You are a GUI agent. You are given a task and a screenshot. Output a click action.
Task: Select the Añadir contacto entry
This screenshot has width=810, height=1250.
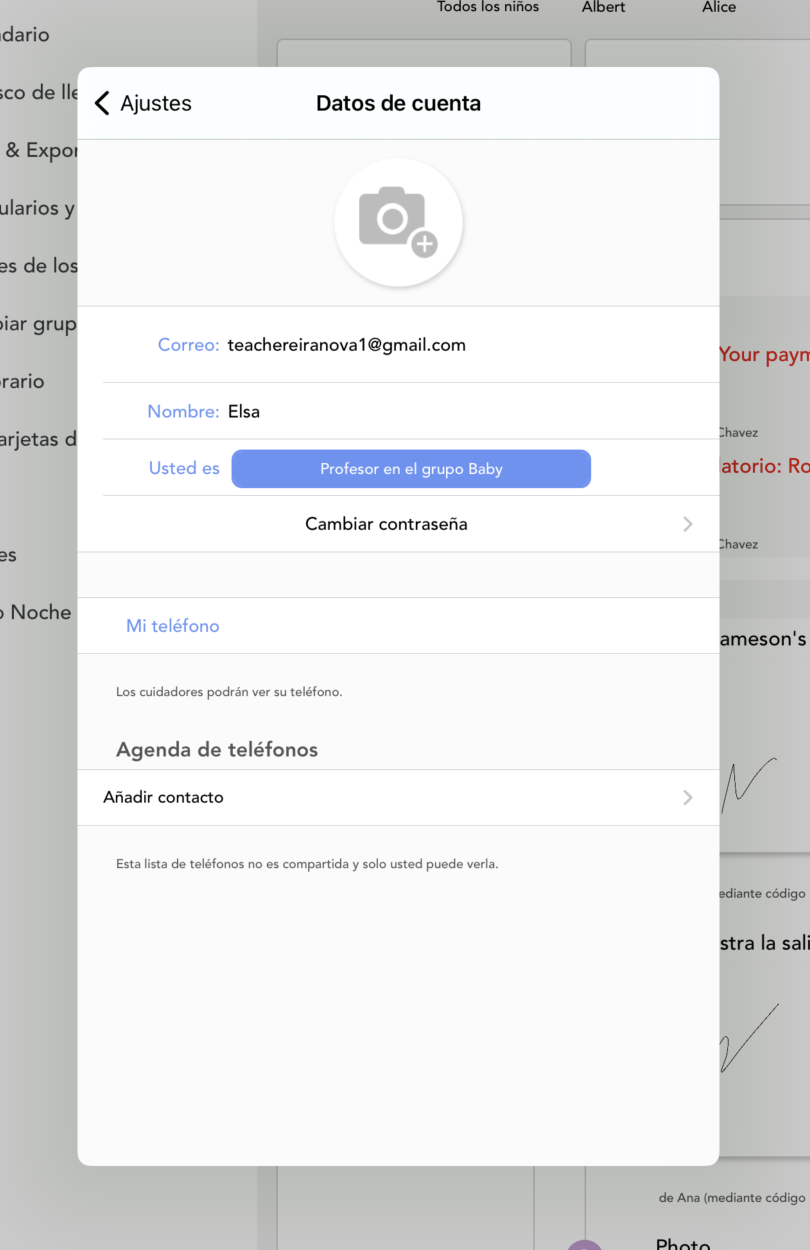[398, 797]
